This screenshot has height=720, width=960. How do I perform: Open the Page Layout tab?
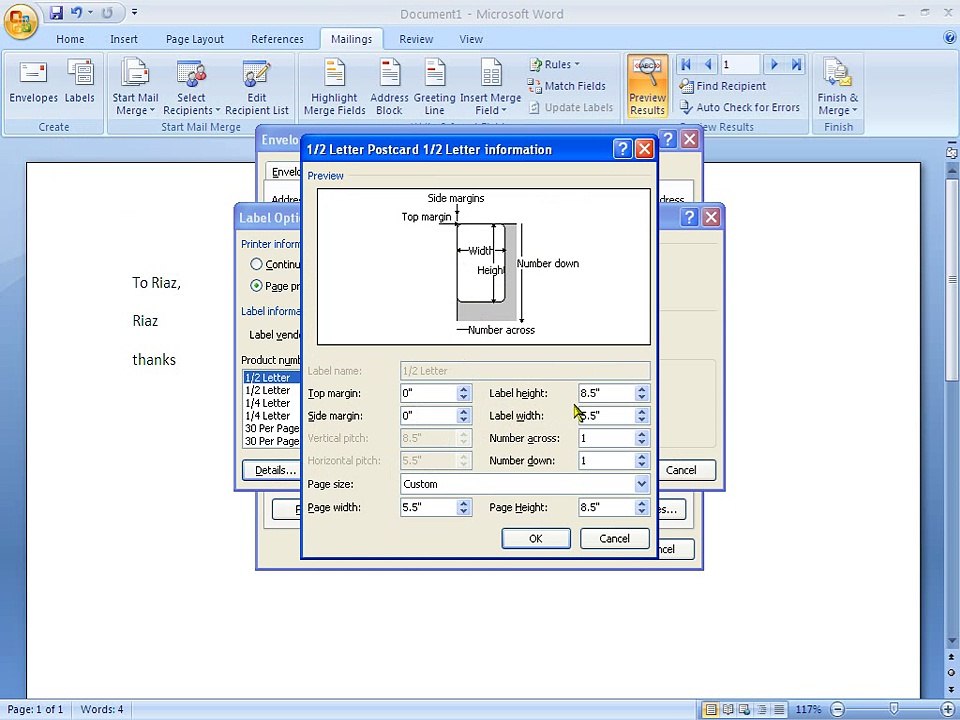[x=195, y=39]
